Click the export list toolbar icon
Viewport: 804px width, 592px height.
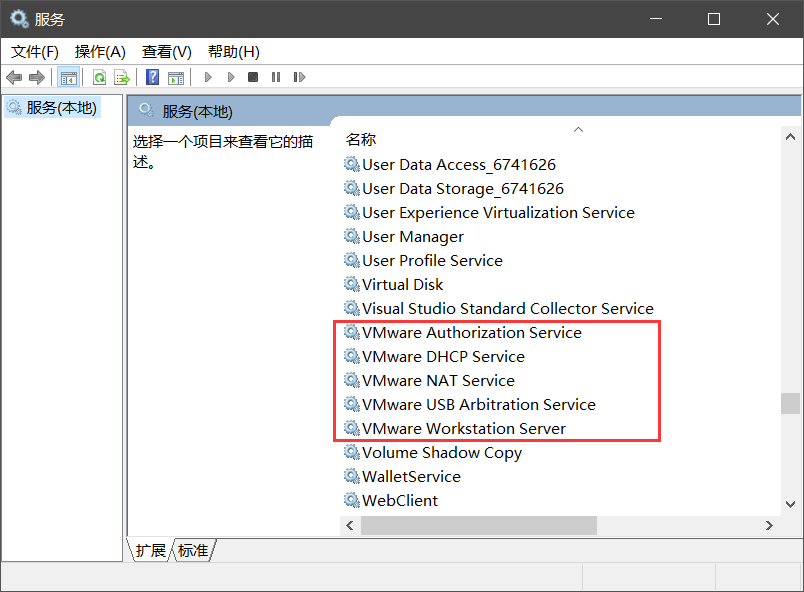pyautogui.click(x=122, y=77)
